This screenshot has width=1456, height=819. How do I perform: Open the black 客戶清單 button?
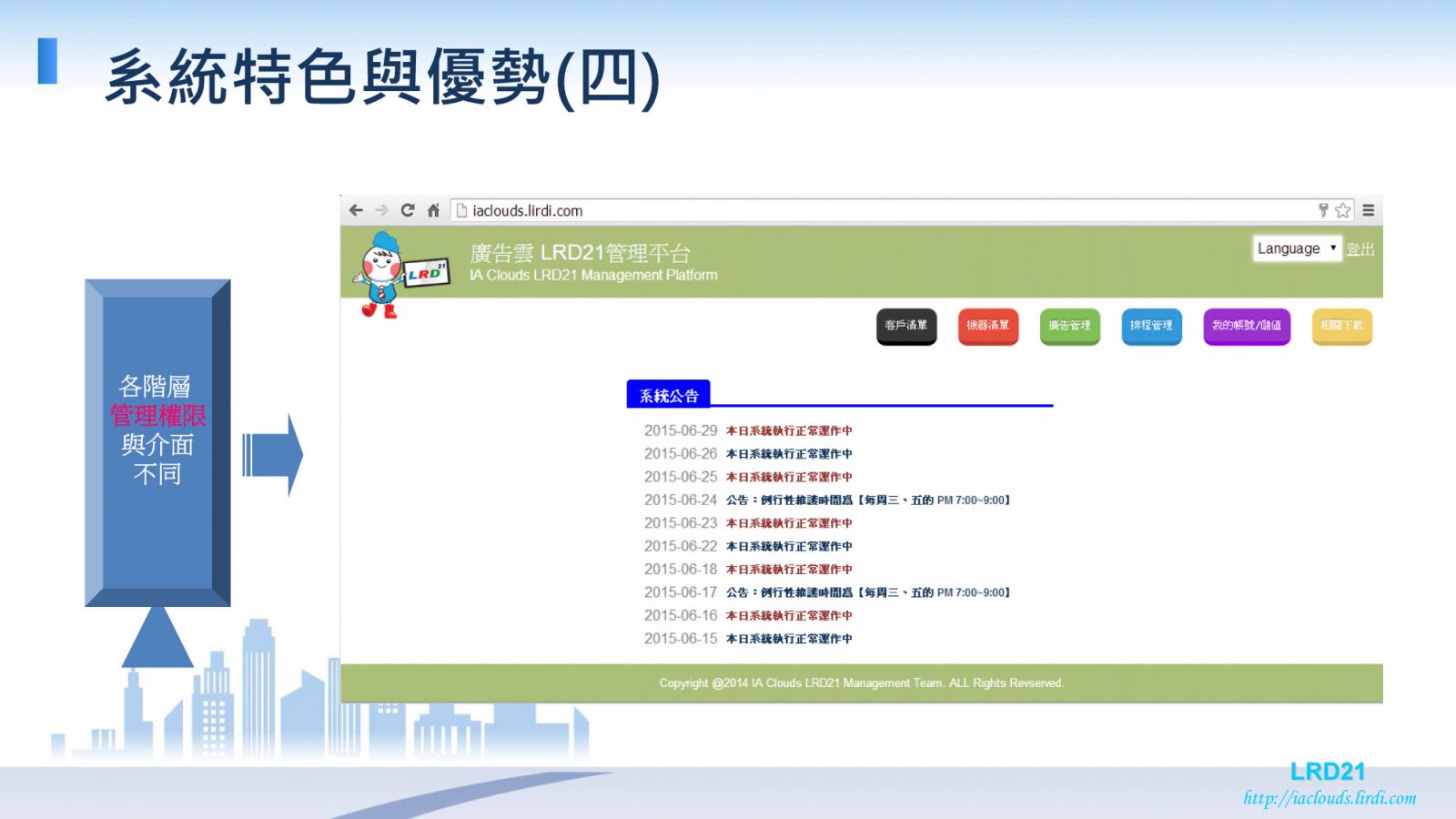coord(906,326)
